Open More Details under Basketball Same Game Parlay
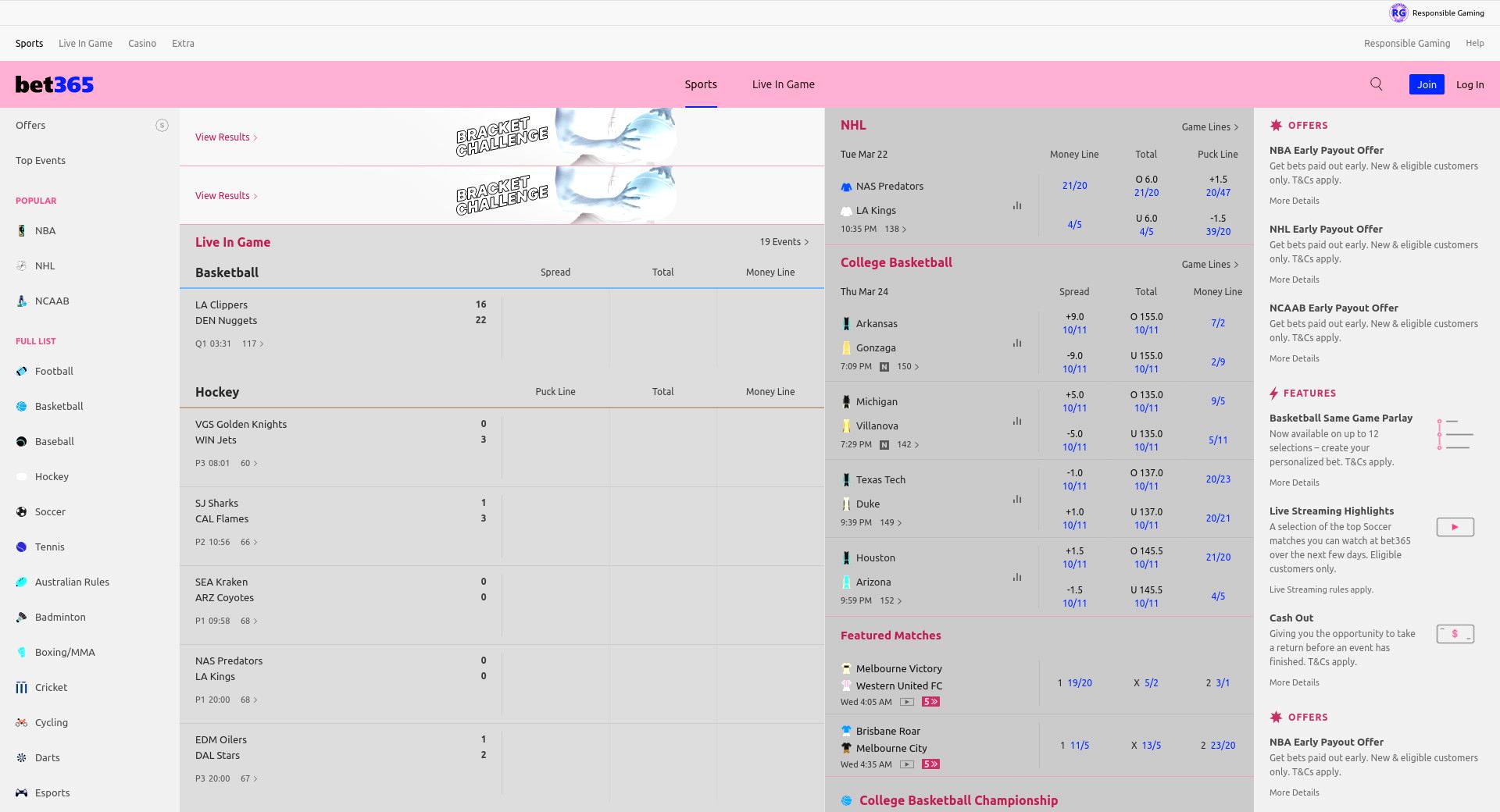 click(x=1294, y=483)
